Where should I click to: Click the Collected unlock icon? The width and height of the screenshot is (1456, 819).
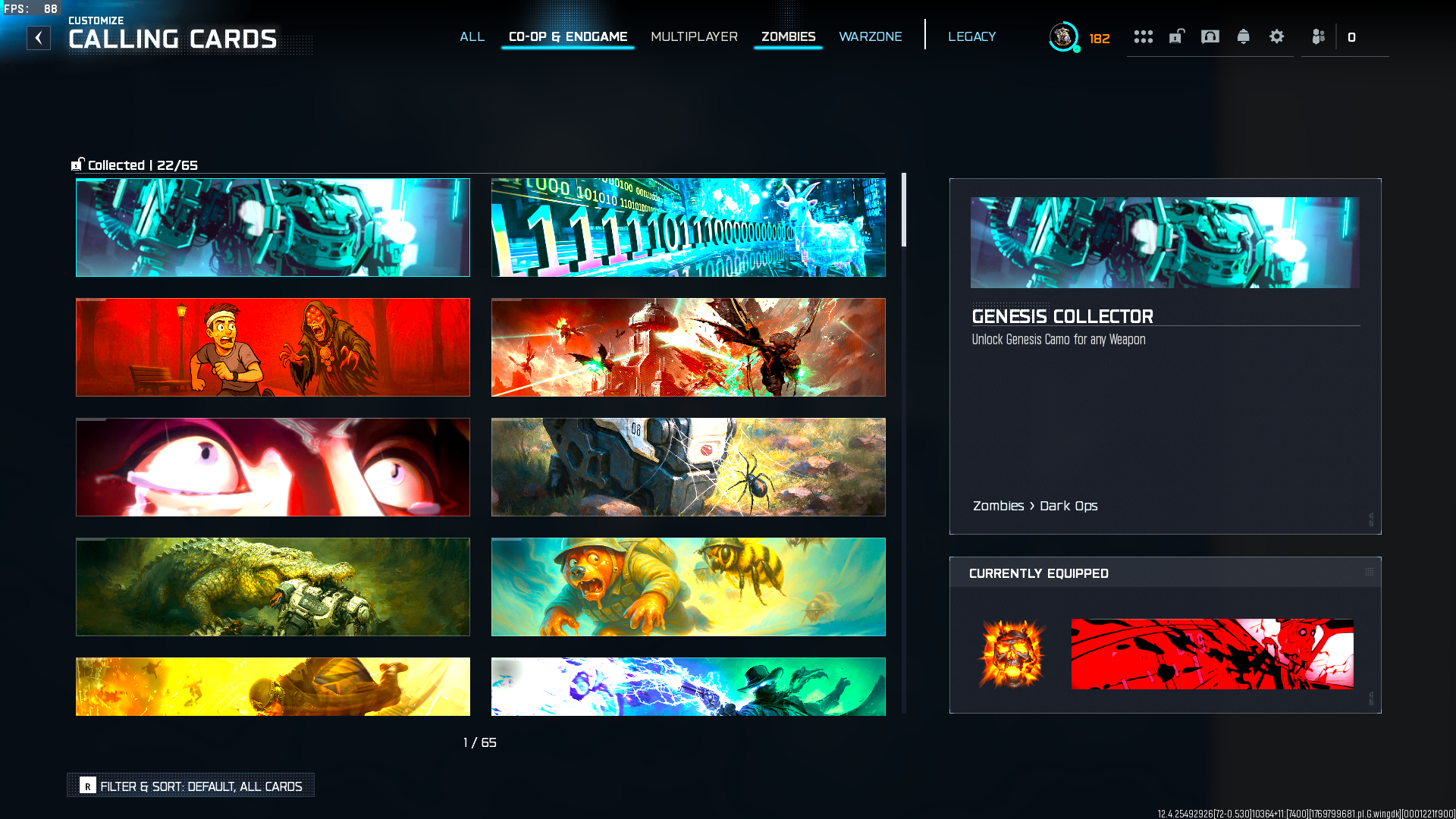click(x=77, y=165)
